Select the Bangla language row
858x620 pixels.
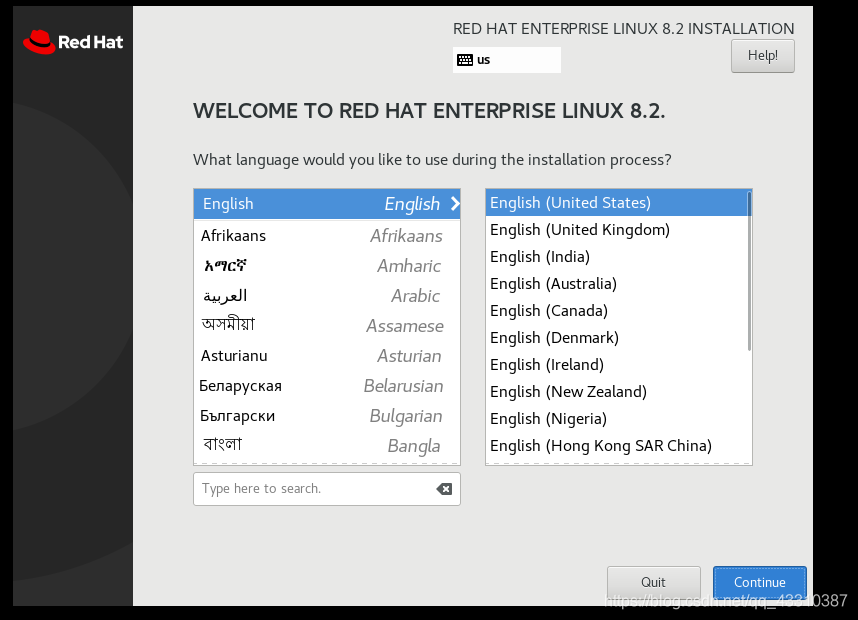click(x=327, y=446)
